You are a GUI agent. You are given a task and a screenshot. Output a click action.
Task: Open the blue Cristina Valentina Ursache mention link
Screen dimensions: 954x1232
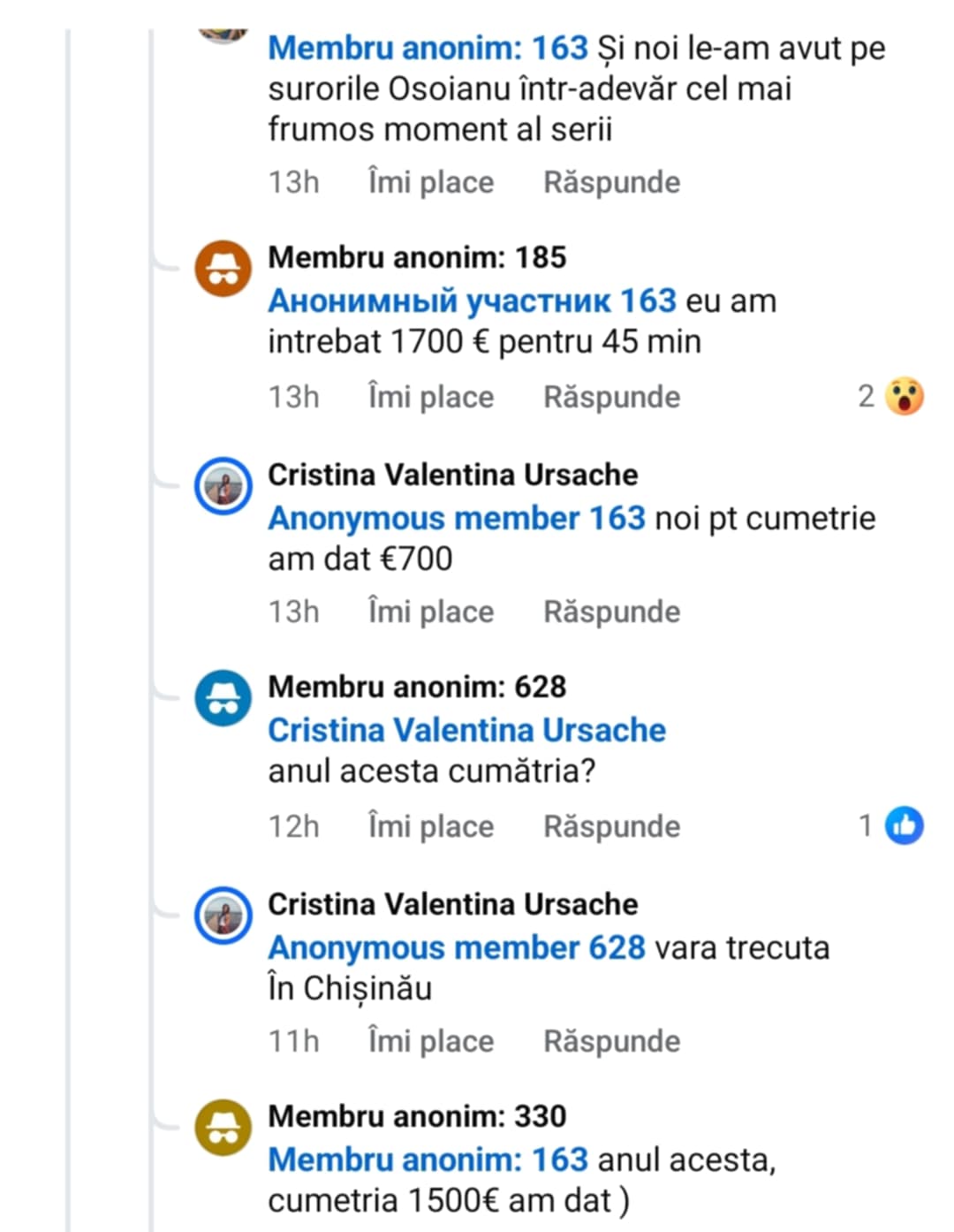click(466, 730)
